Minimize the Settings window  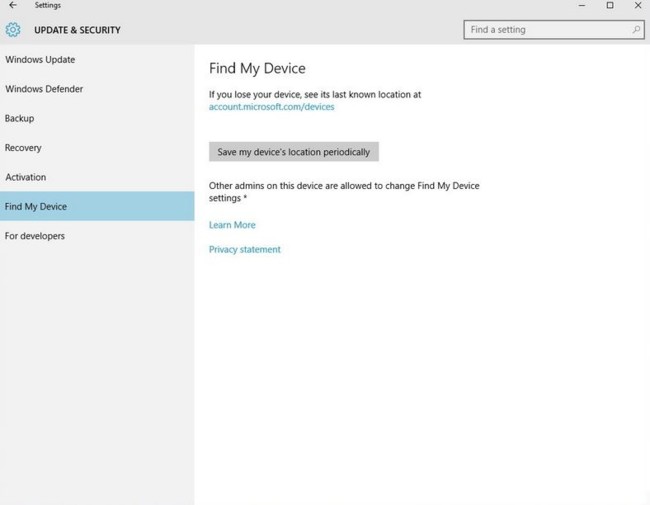click(x=582, y=5)
